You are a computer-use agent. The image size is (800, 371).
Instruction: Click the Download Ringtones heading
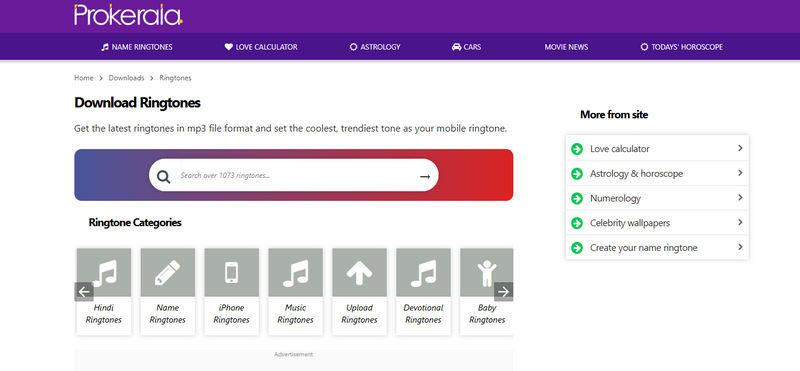[137, 103]
